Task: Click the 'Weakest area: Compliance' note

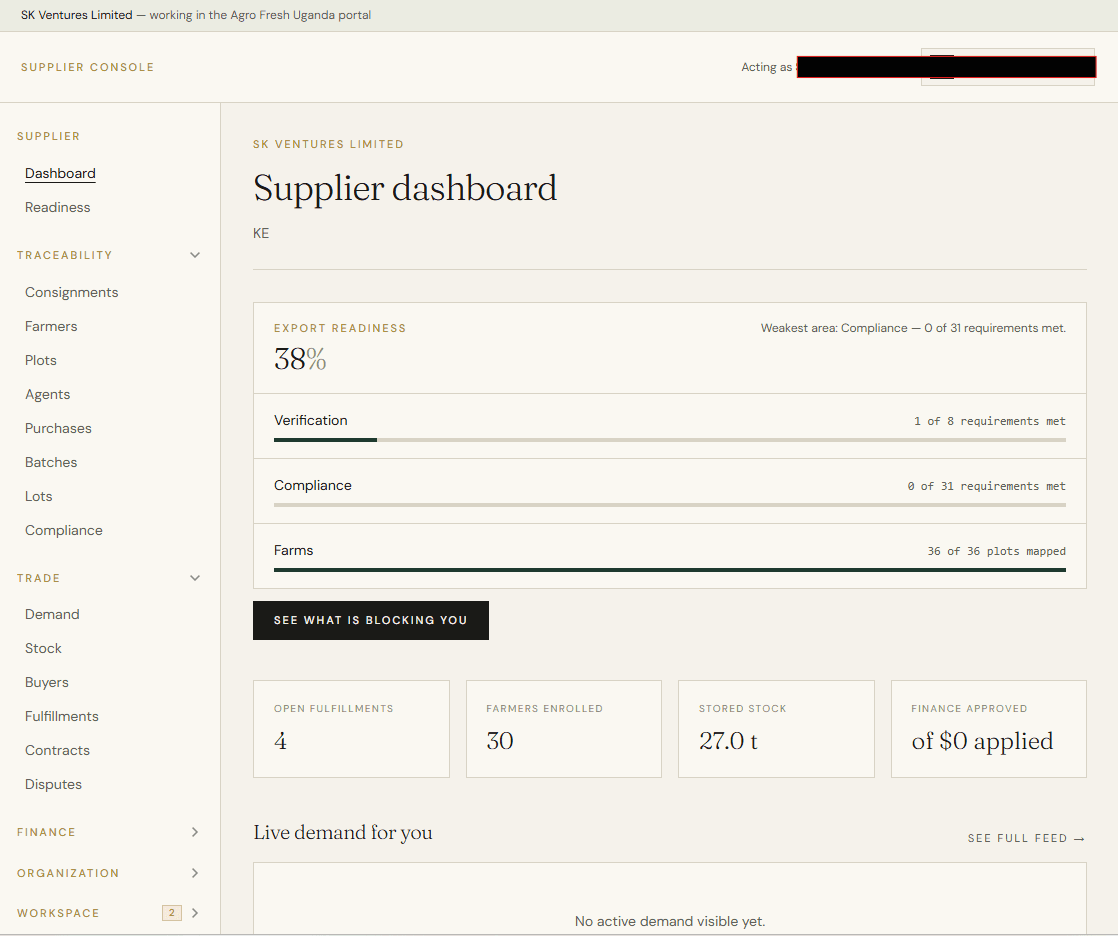Action: (913, 328)
